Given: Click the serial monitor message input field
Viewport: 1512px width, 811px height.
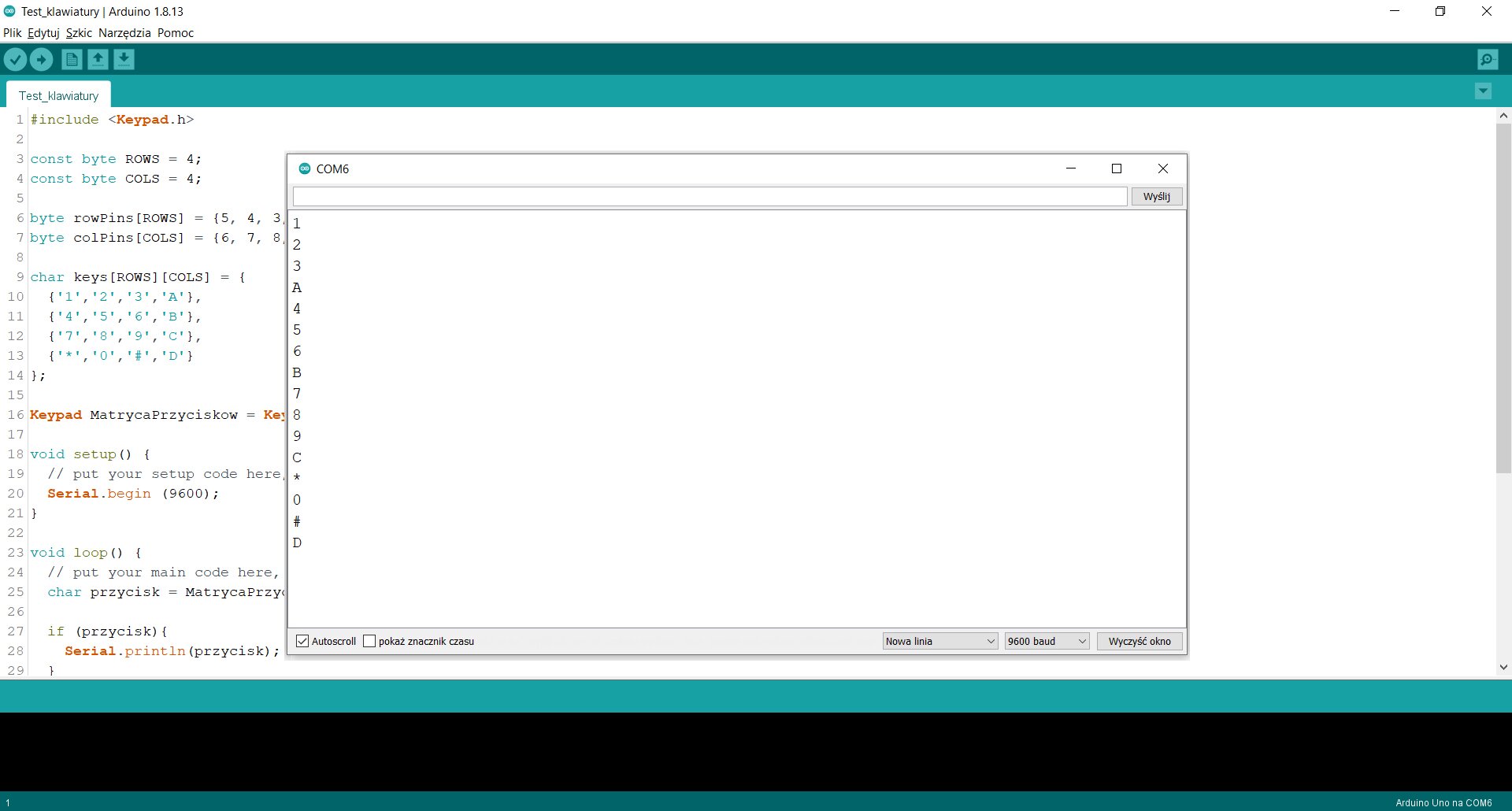Looking at the screenshot, I should [707, 196].
